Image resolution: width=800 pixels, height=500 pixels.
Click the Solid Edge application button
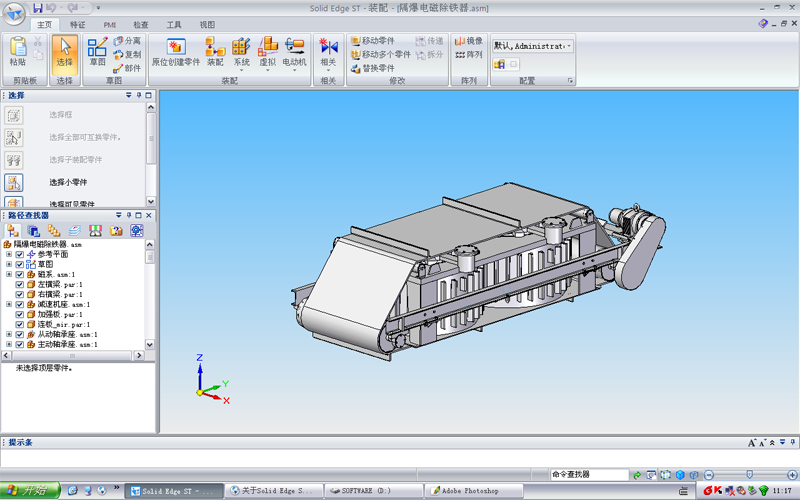point(14,14)
